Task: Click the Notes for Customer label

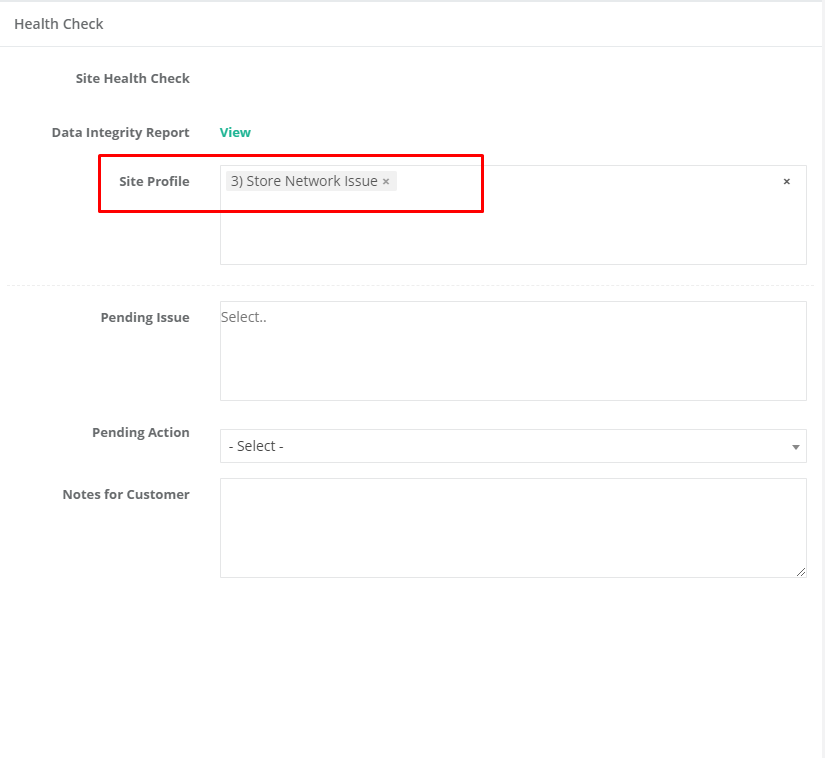Action: (x=126, y=495)
